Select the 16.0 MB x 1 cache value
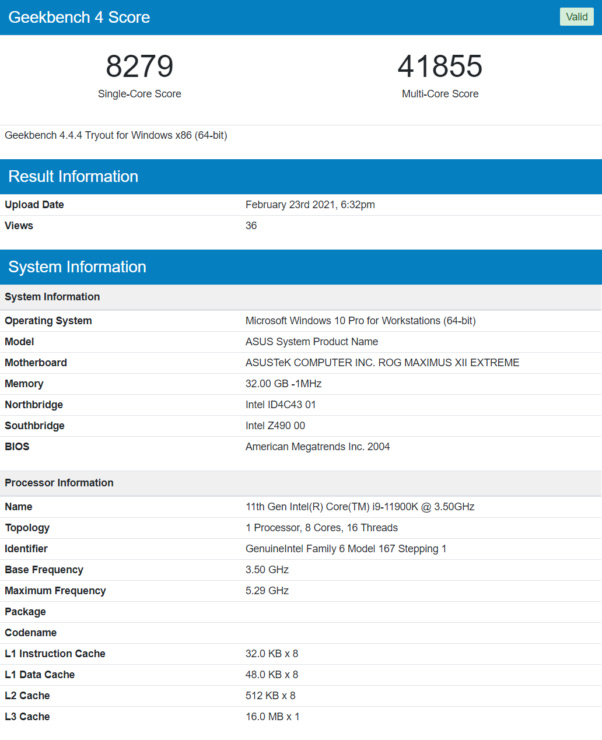 click(x=272, y=717)
